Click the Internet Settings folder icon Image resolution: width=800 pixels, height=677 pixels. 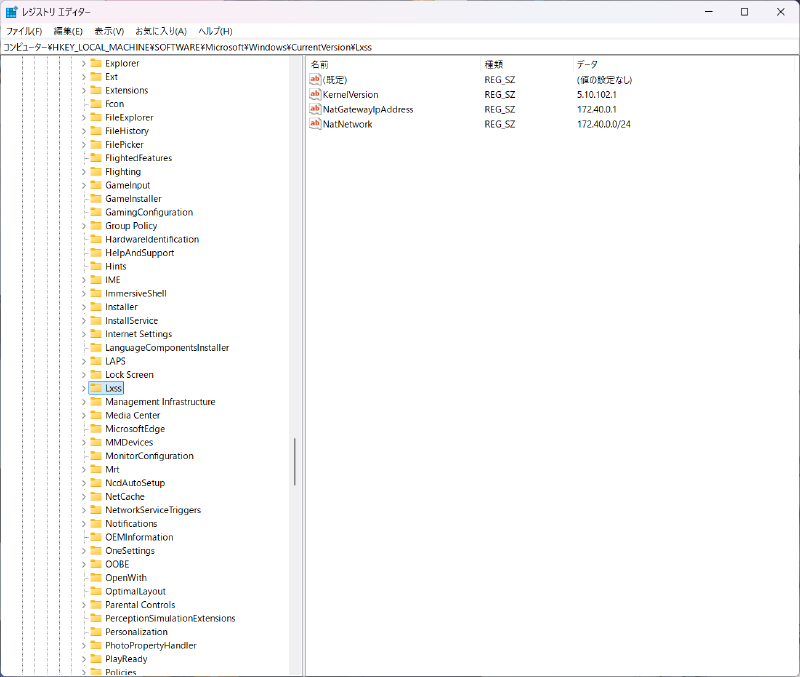coord(96,334)
